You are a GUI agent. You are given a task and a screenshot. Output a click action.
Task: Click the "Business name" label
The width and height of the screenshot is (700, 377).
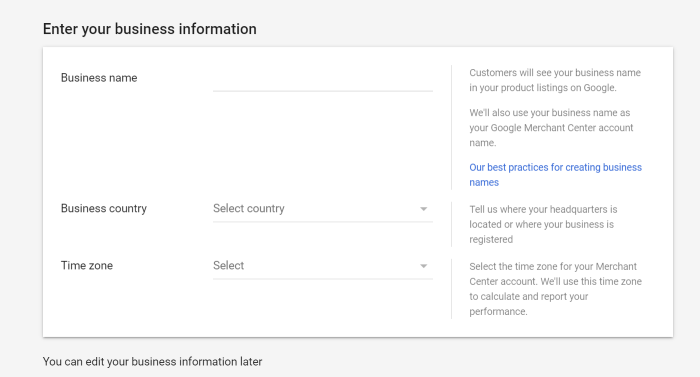(x=99, y=78)
